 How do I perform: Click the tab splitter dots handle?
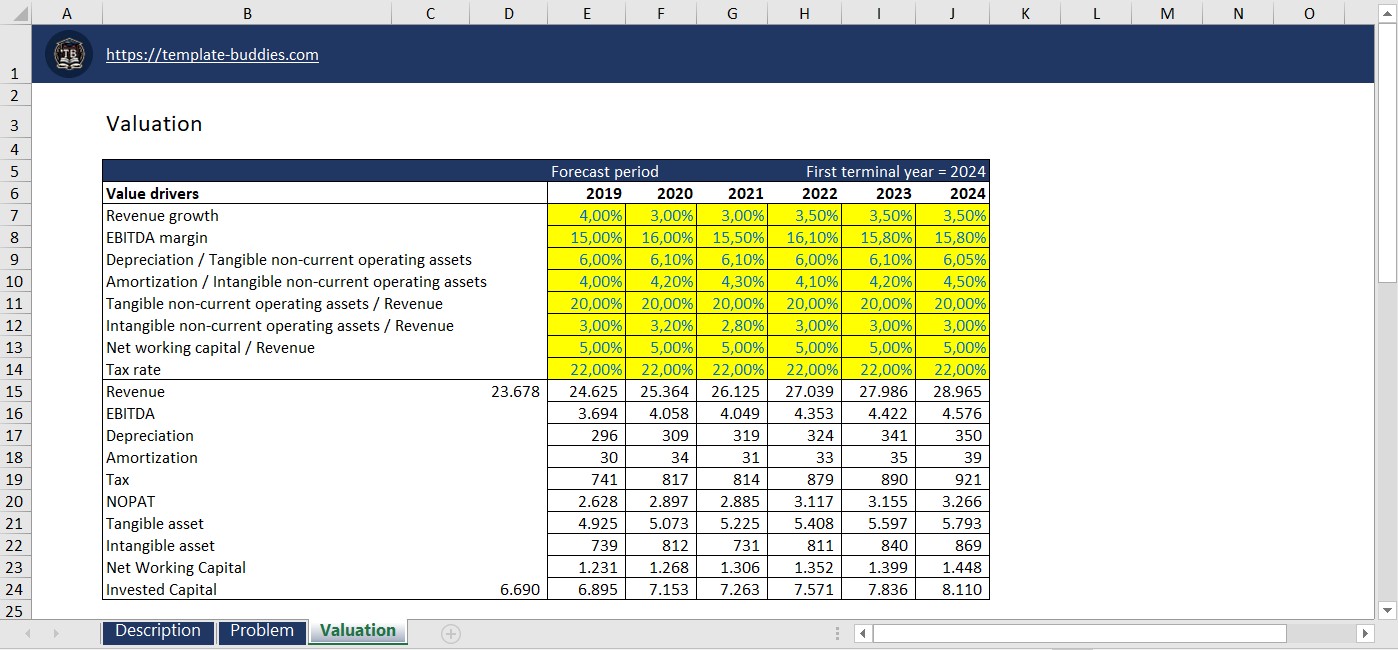pos(836,631)
